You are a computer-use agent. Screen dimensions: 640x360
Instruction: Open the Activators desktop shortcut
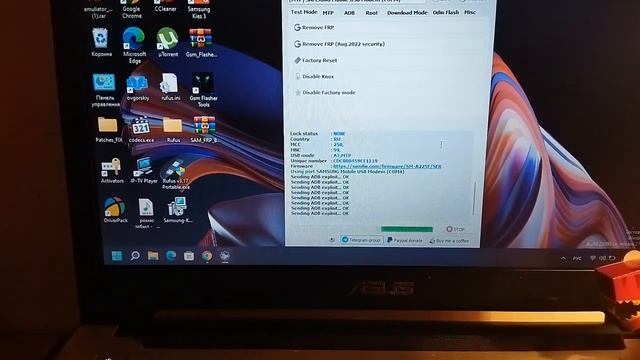pyautogui.click(x=111, y=170)
